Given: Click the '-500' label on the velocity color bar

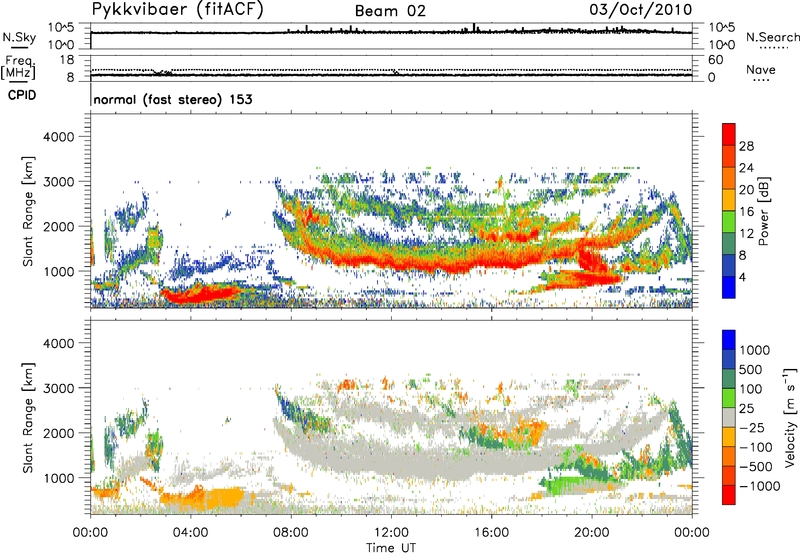Looking at the screenshot, I should (x=755, y=466).
